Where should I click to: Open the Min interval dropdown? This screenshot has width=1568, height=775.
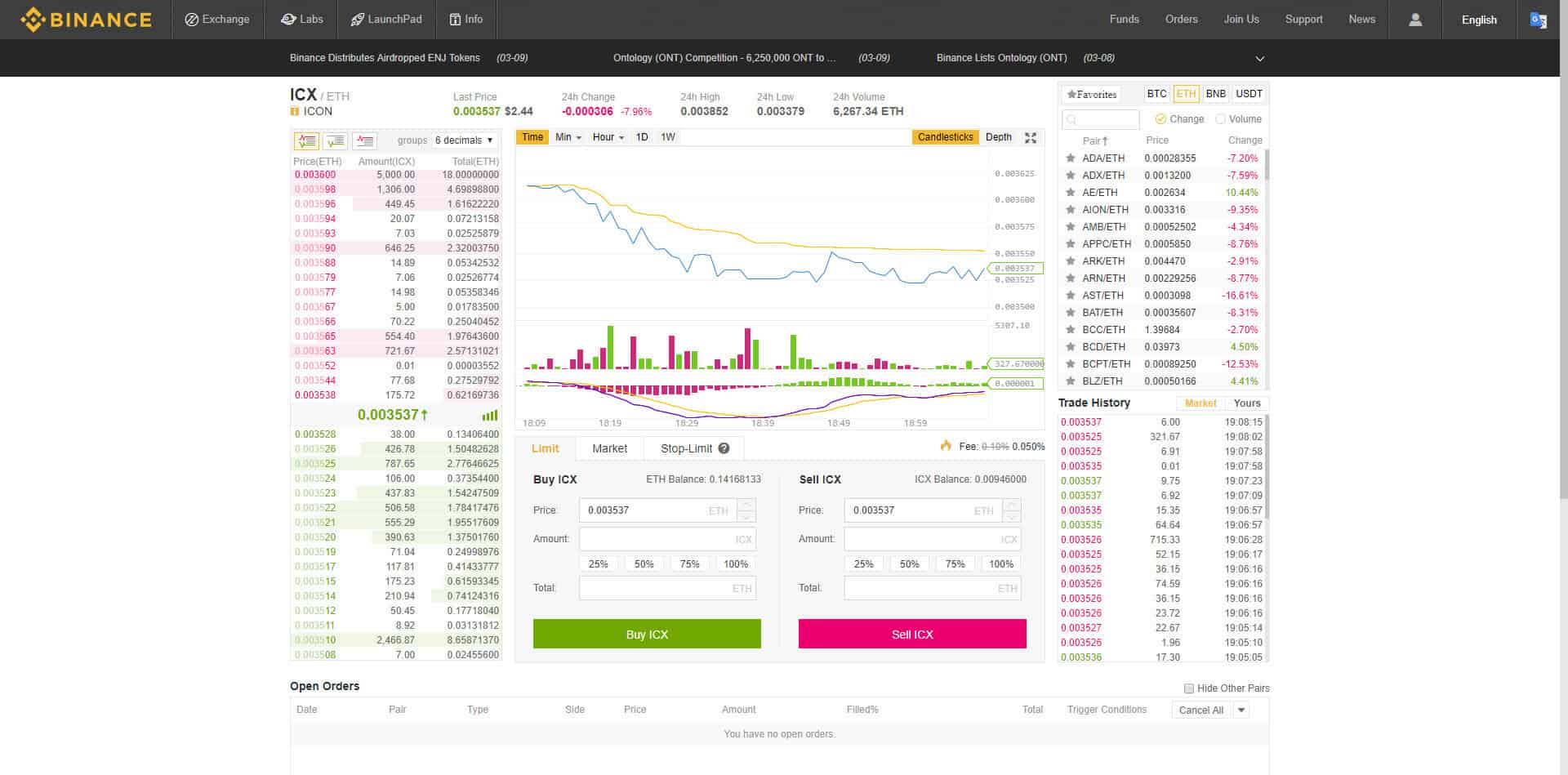(x=568, y=137)
